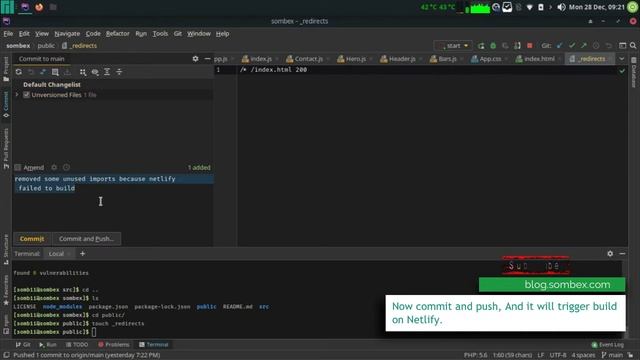
Task: Open the Git tool window button
Action: (x=23, y=344)
